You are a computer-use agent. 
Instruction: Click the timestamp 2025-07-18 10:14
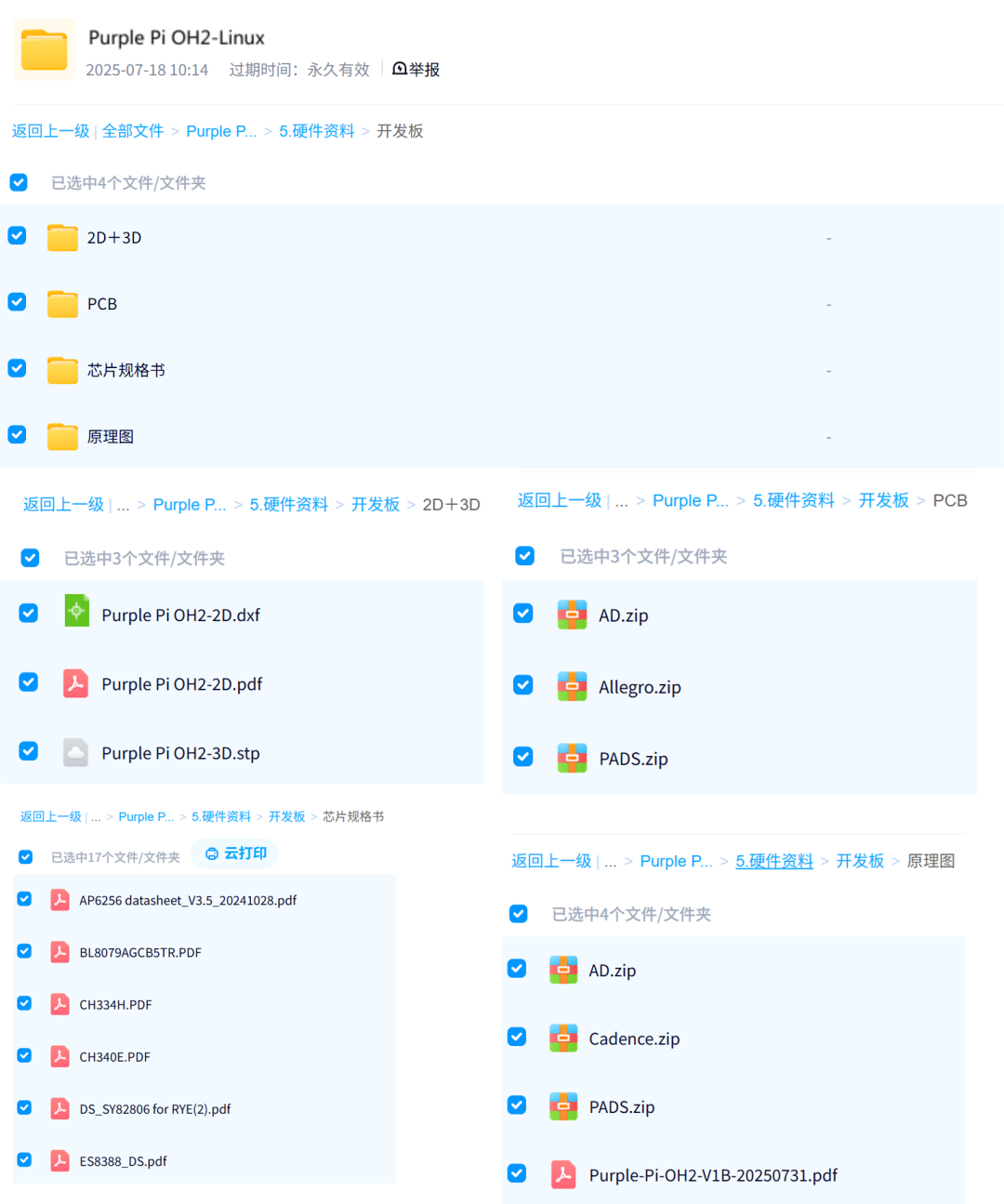click(x=147, y=70)
